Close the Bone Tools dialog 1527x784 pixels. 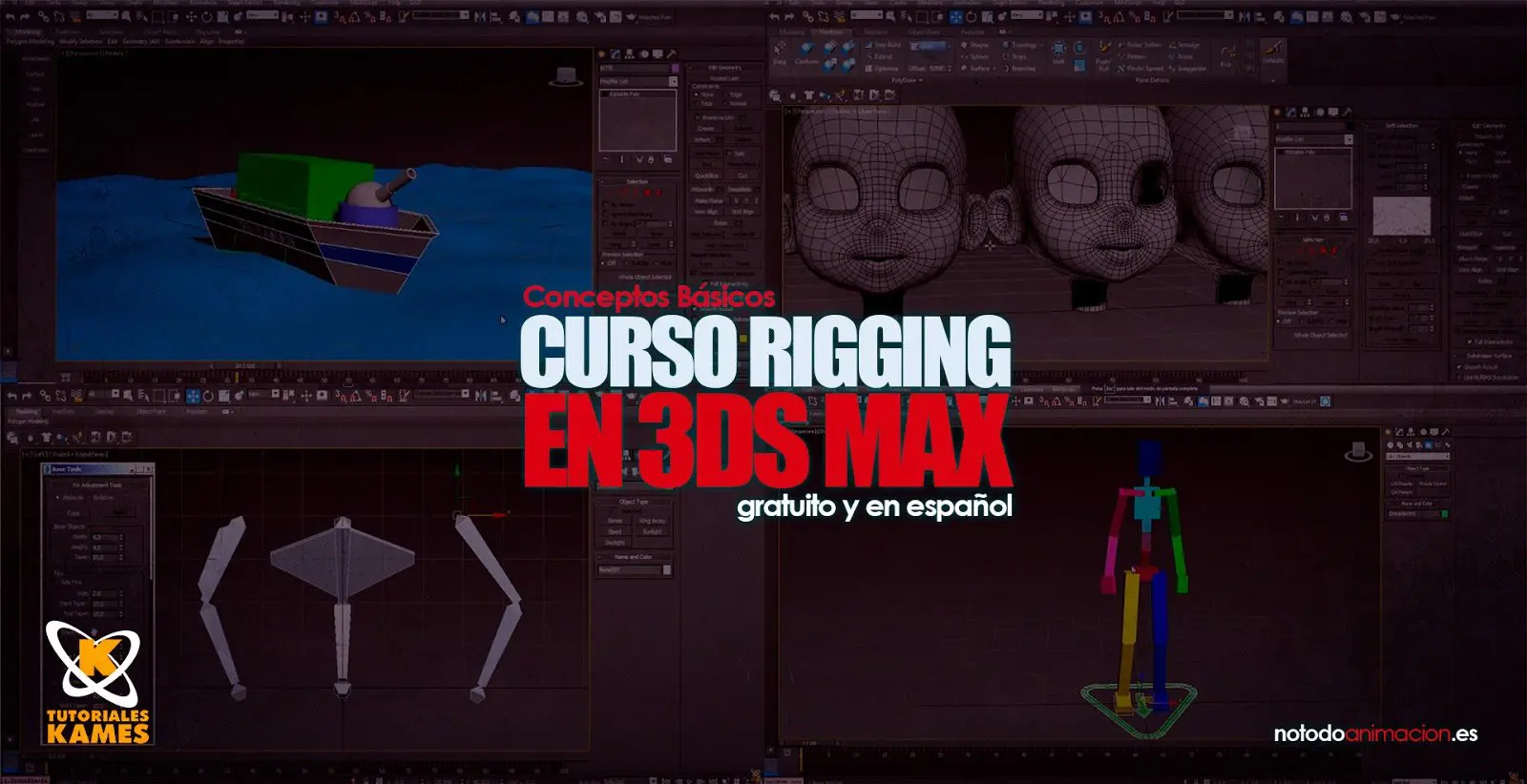click(149, 469)
